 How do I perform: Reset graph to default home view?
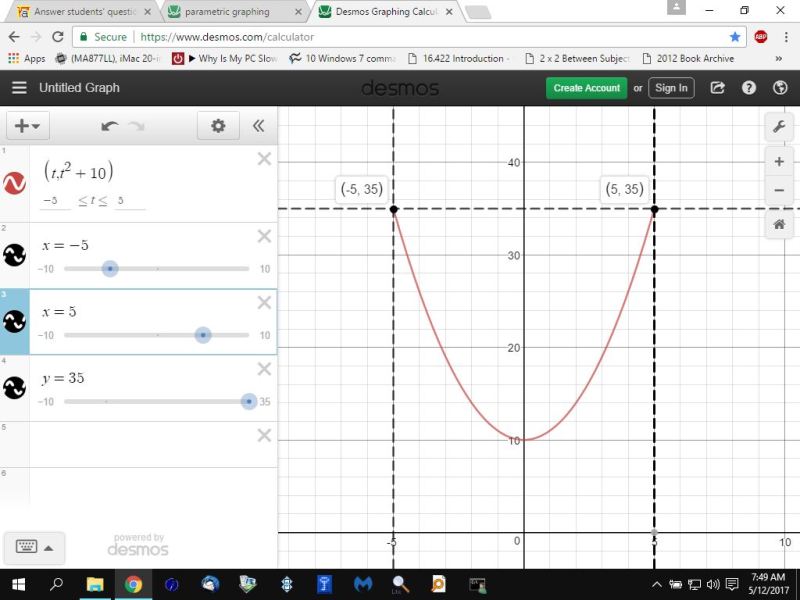[779, 224]
